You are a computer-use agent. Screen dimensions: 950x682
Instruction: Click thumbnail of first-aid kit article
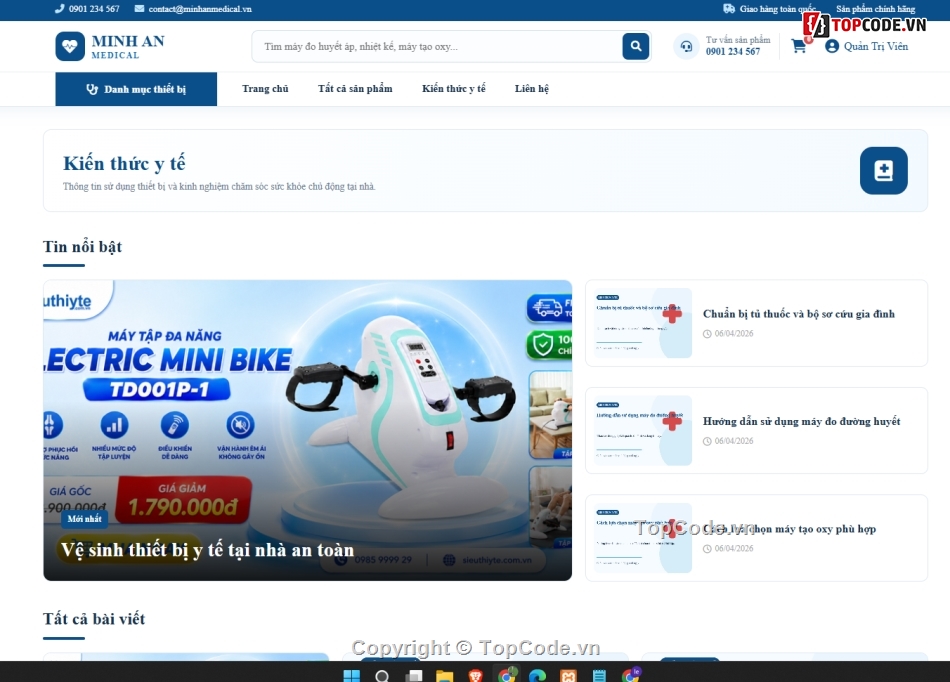642,323
